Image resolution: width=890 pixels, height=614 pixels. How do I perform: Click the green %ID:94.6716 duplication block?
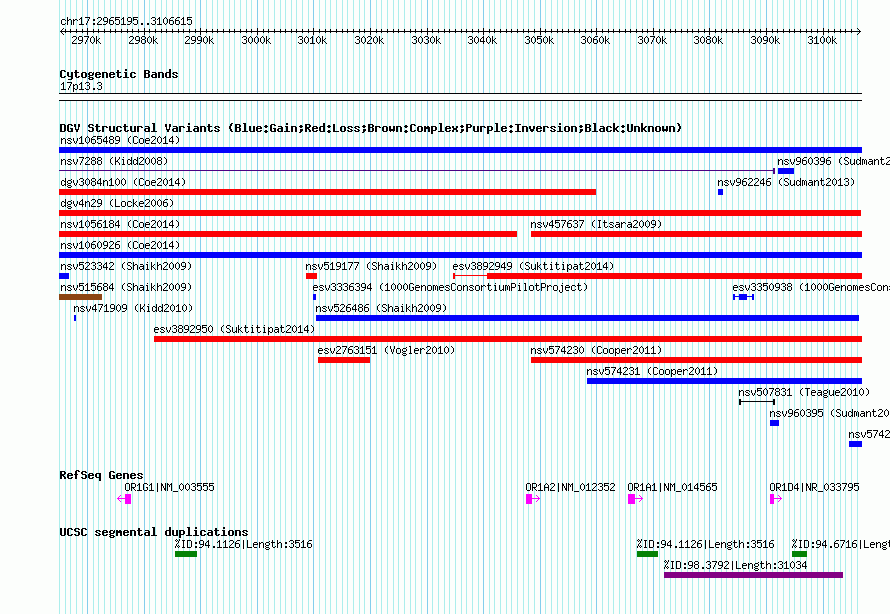pyautogui.click(x=799, y=554)
